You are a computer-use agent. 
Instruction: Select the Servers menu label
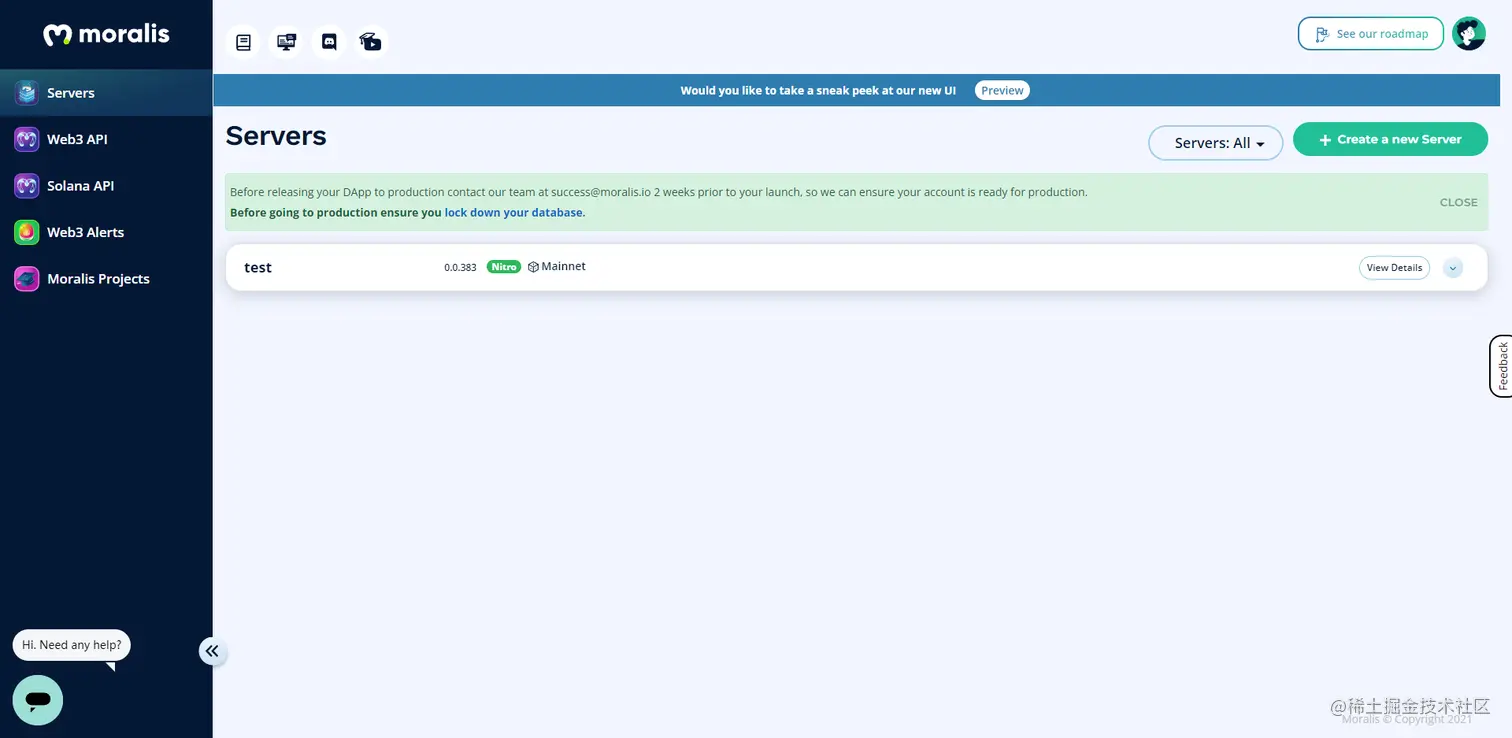point(71,93)
